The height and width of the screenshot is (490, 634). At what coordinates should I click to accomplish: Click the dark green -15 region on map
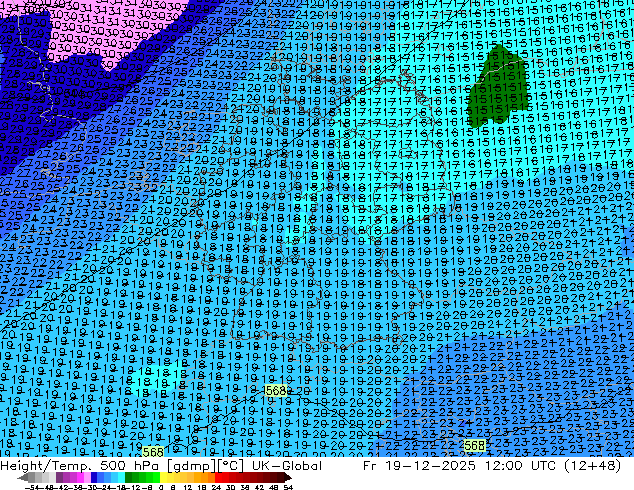pos(497,85)
